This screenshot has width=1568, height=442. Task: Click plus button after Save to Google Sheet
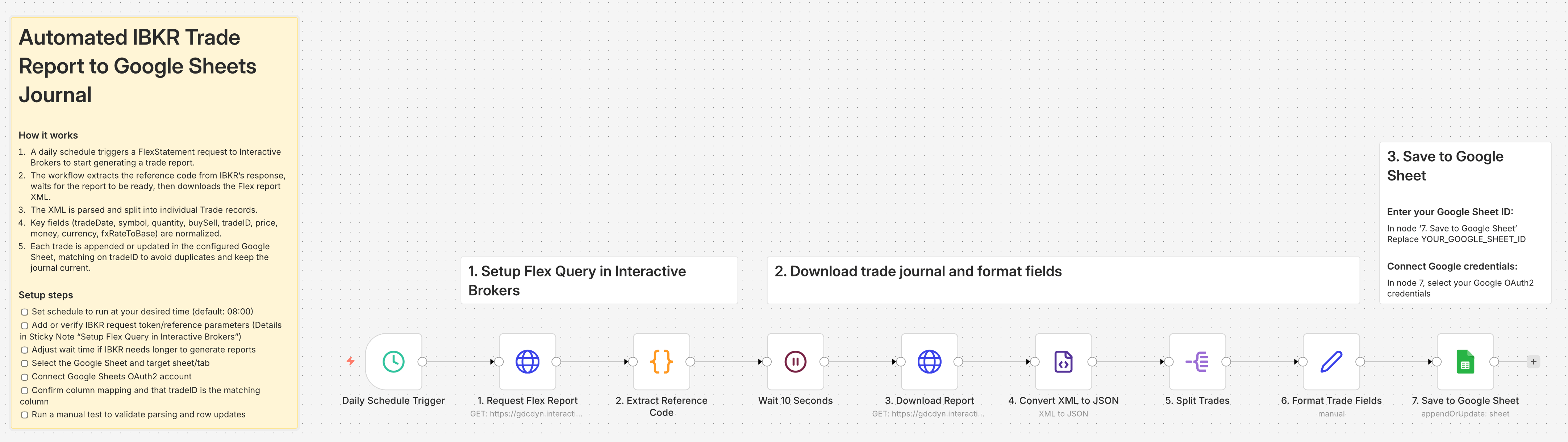tap(1533, 362)
